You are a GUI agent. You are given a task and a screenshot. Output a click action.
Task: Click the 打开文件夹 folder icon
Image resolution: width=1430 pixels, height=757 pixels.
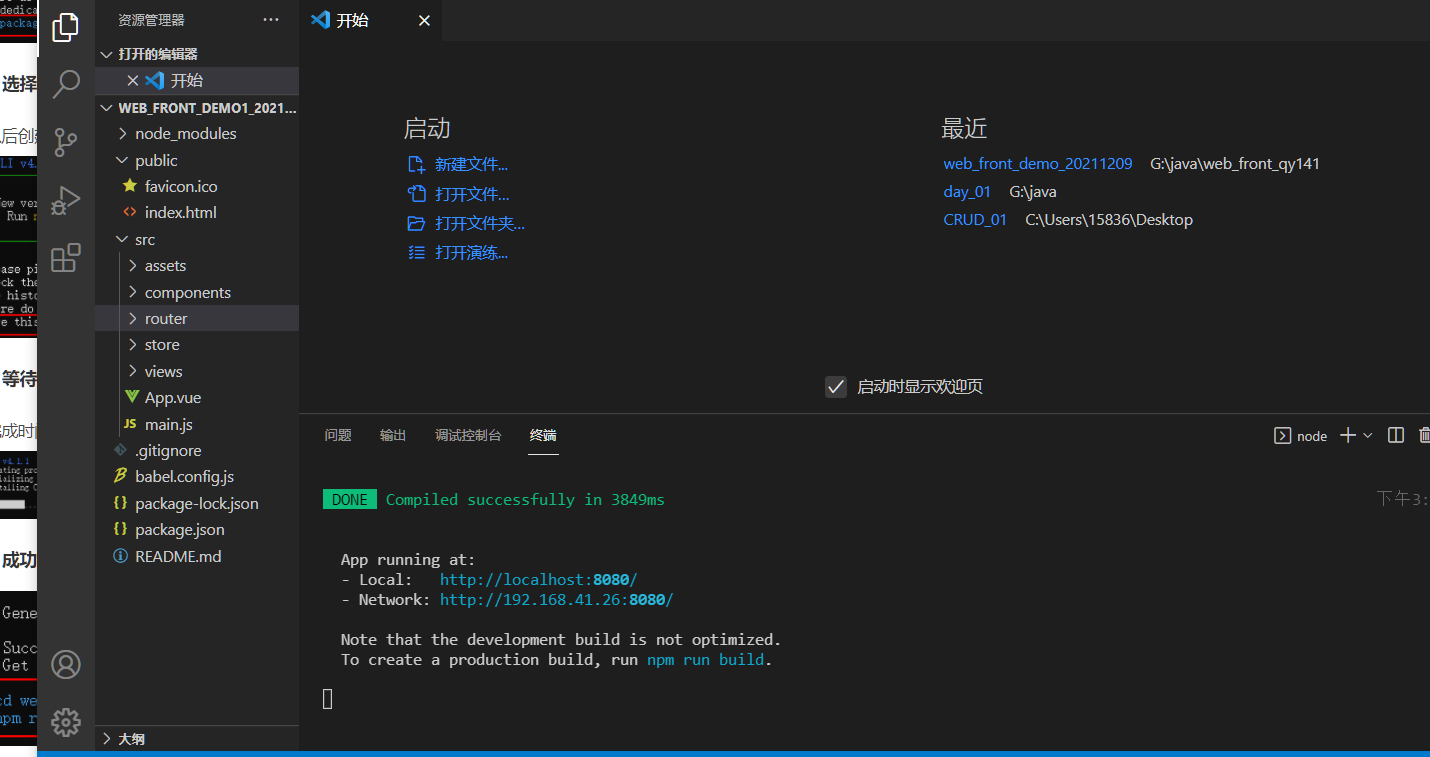(416, 223)
